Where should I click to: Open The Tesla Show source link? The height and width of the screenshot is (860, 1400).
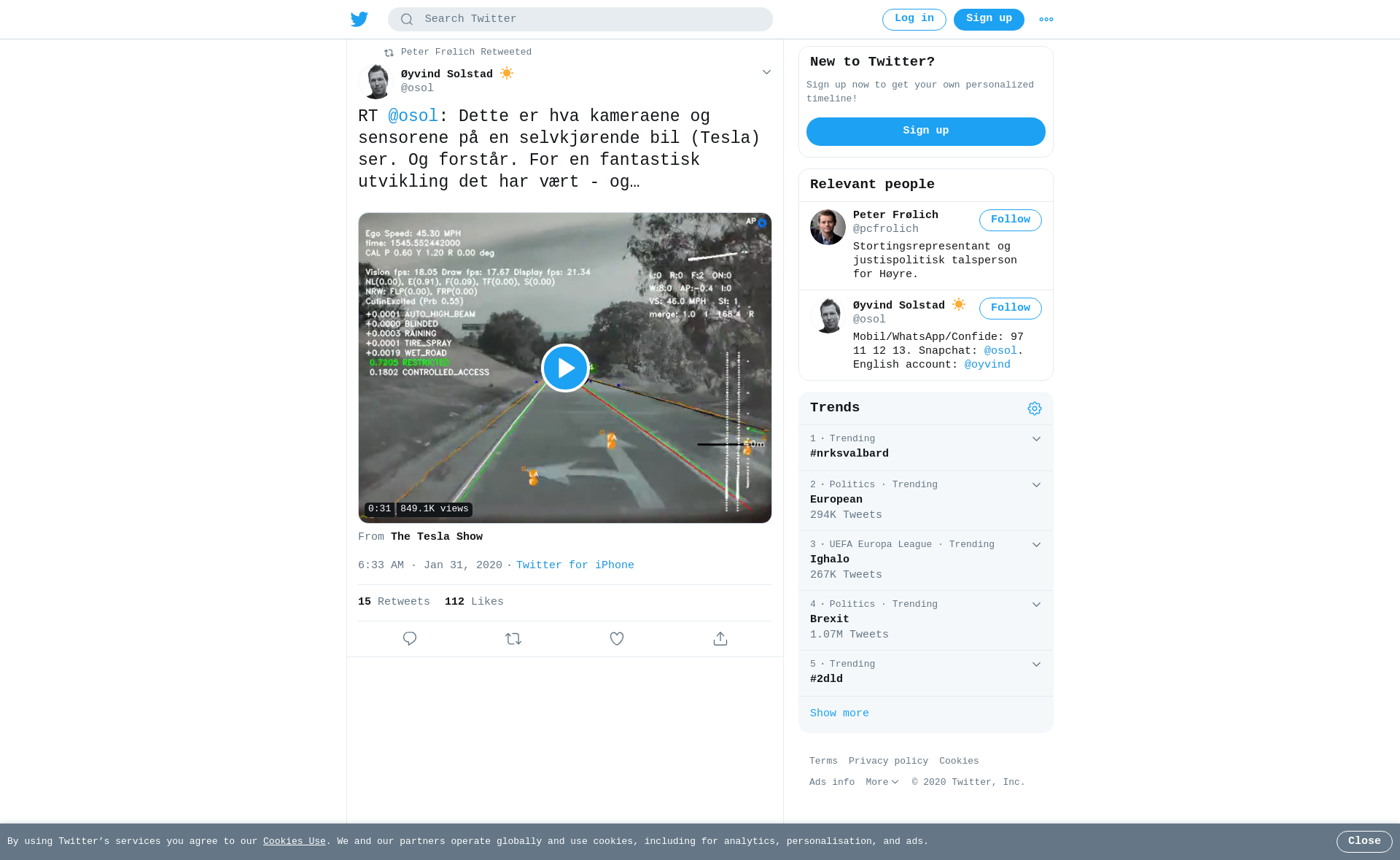pos(437,537)
